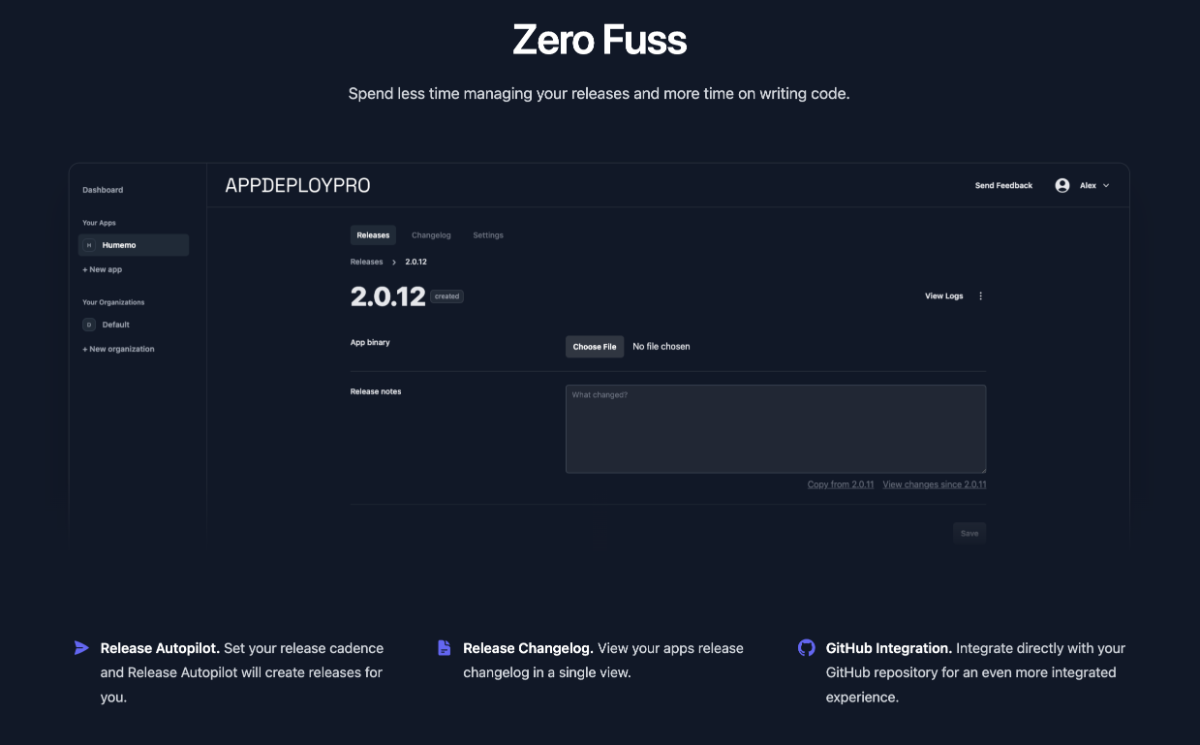Switch to the Changelog tab

(431, 235)
